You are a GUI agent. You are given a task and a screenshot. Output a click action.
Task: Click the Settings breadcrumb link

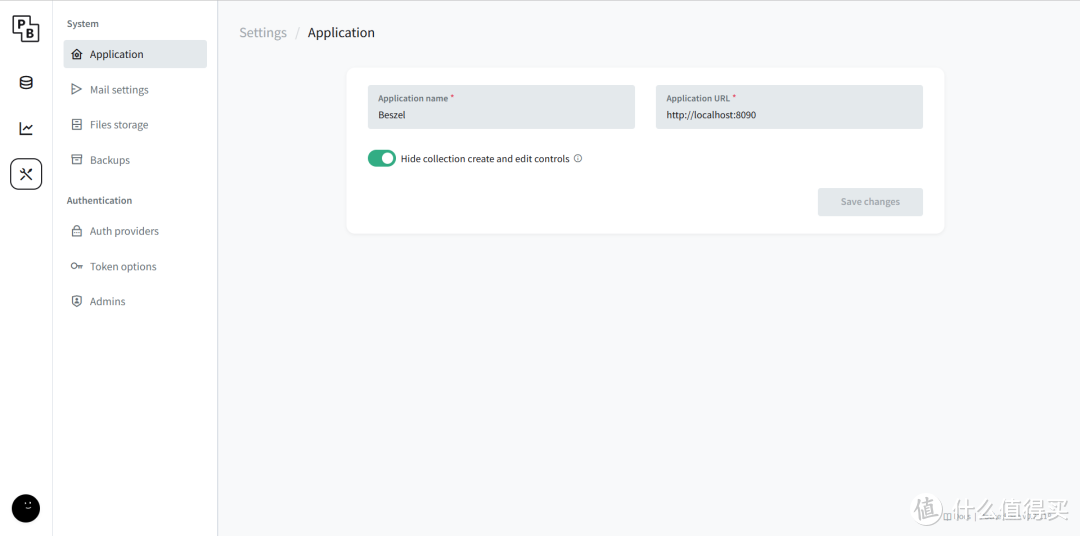pyautogui.click(x=263, y=33)
